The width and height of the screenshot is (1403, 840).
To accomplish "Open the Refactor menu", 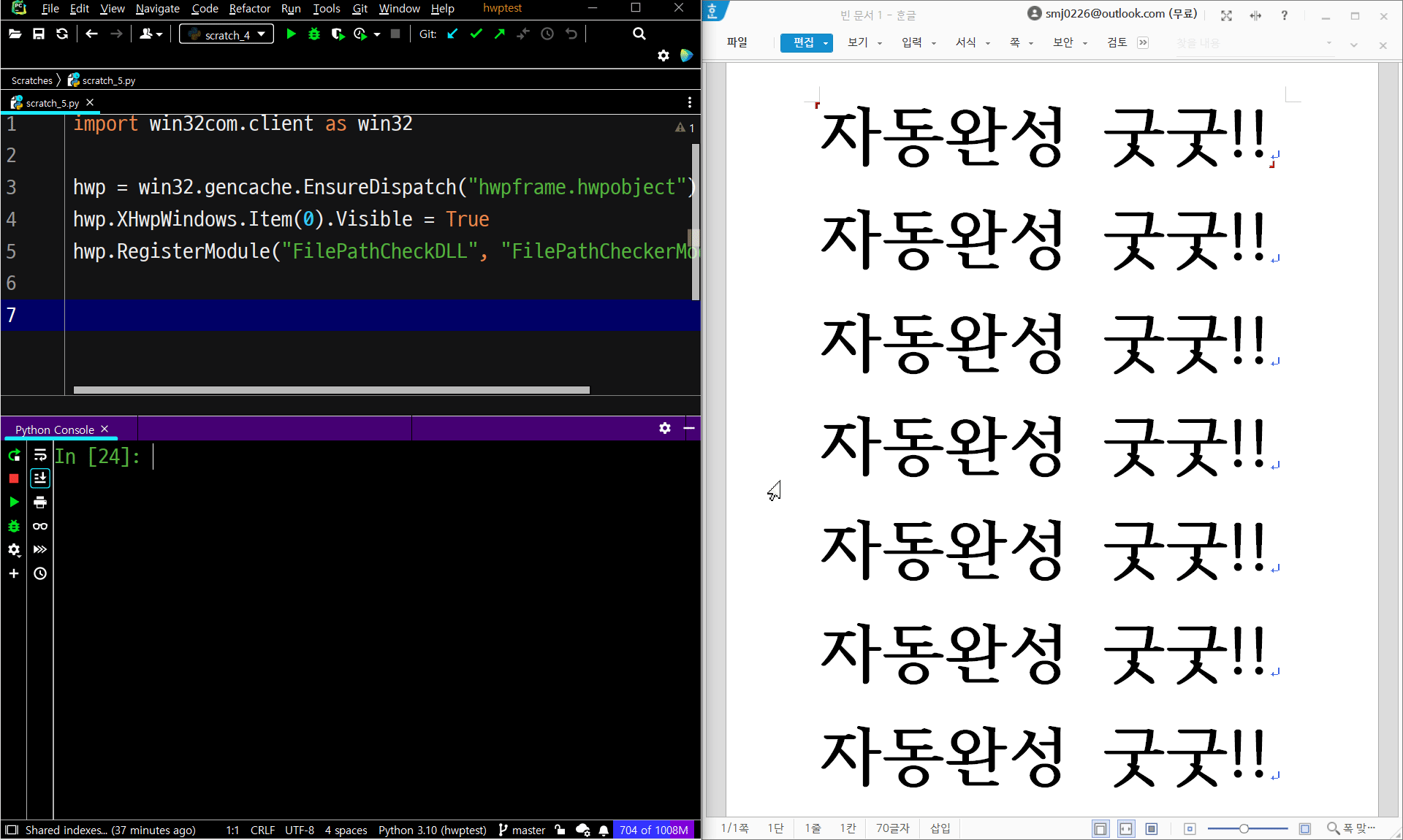I will [x=249, y=9].
